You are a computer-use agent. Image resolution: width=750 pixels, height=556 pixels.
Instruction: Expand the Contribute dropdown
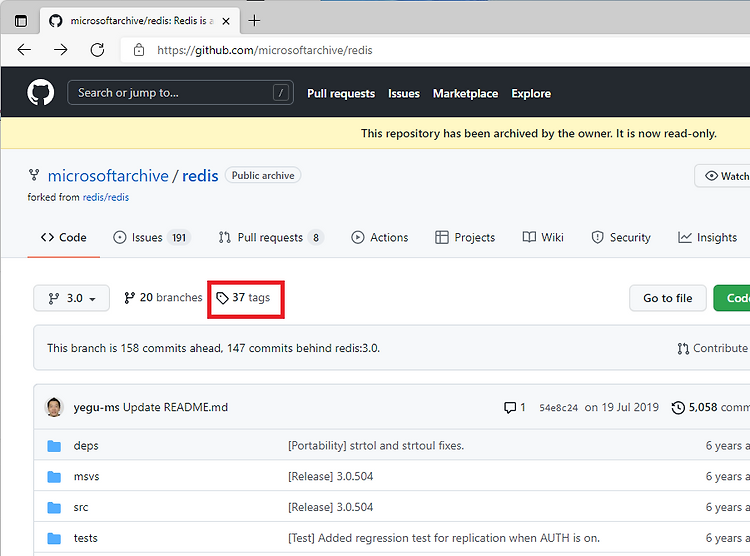point(713,348)
